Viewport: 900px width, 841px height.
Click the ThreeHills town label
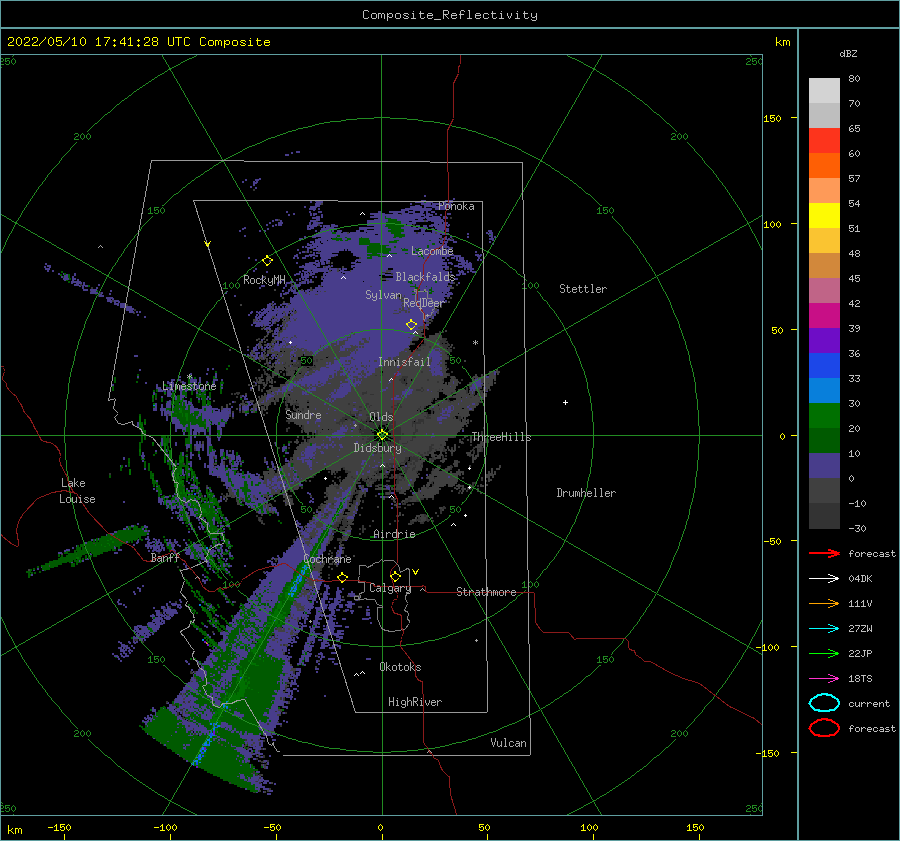pos(502,437)
